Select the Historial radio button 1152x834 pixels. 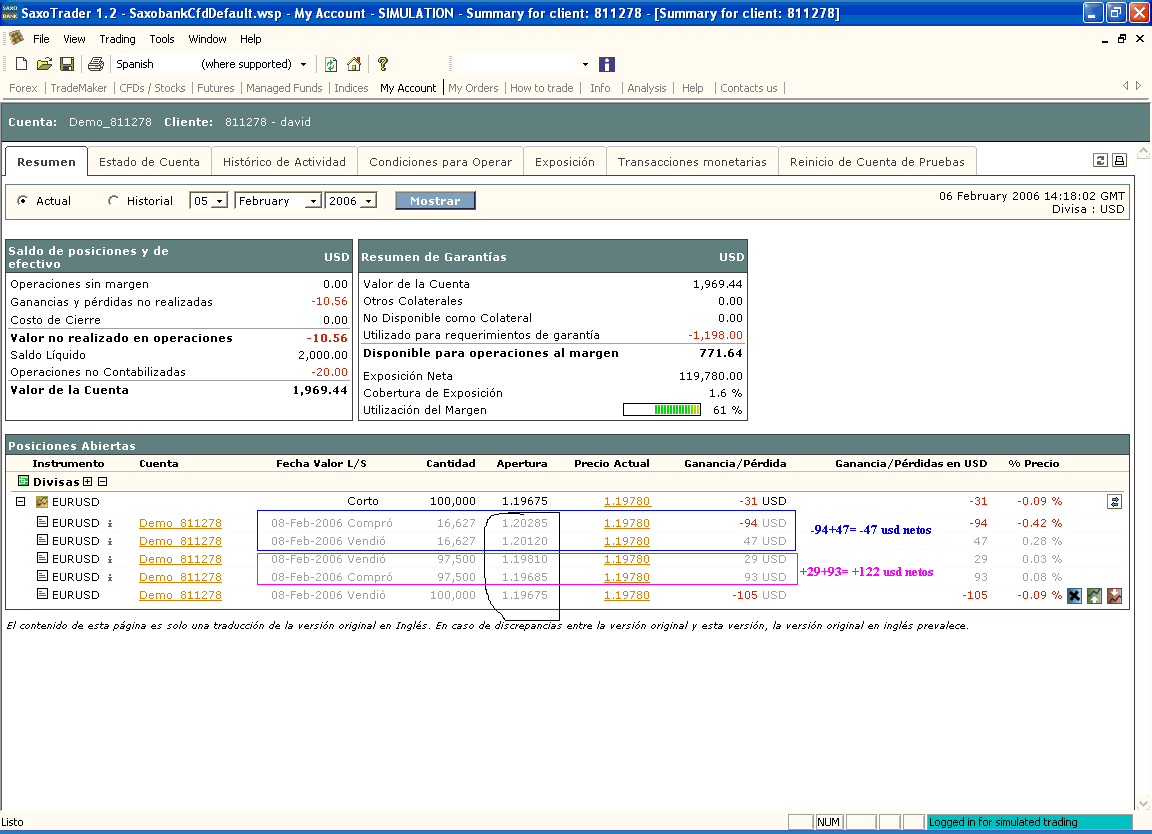pyautogui.click(x=113, y=200)
